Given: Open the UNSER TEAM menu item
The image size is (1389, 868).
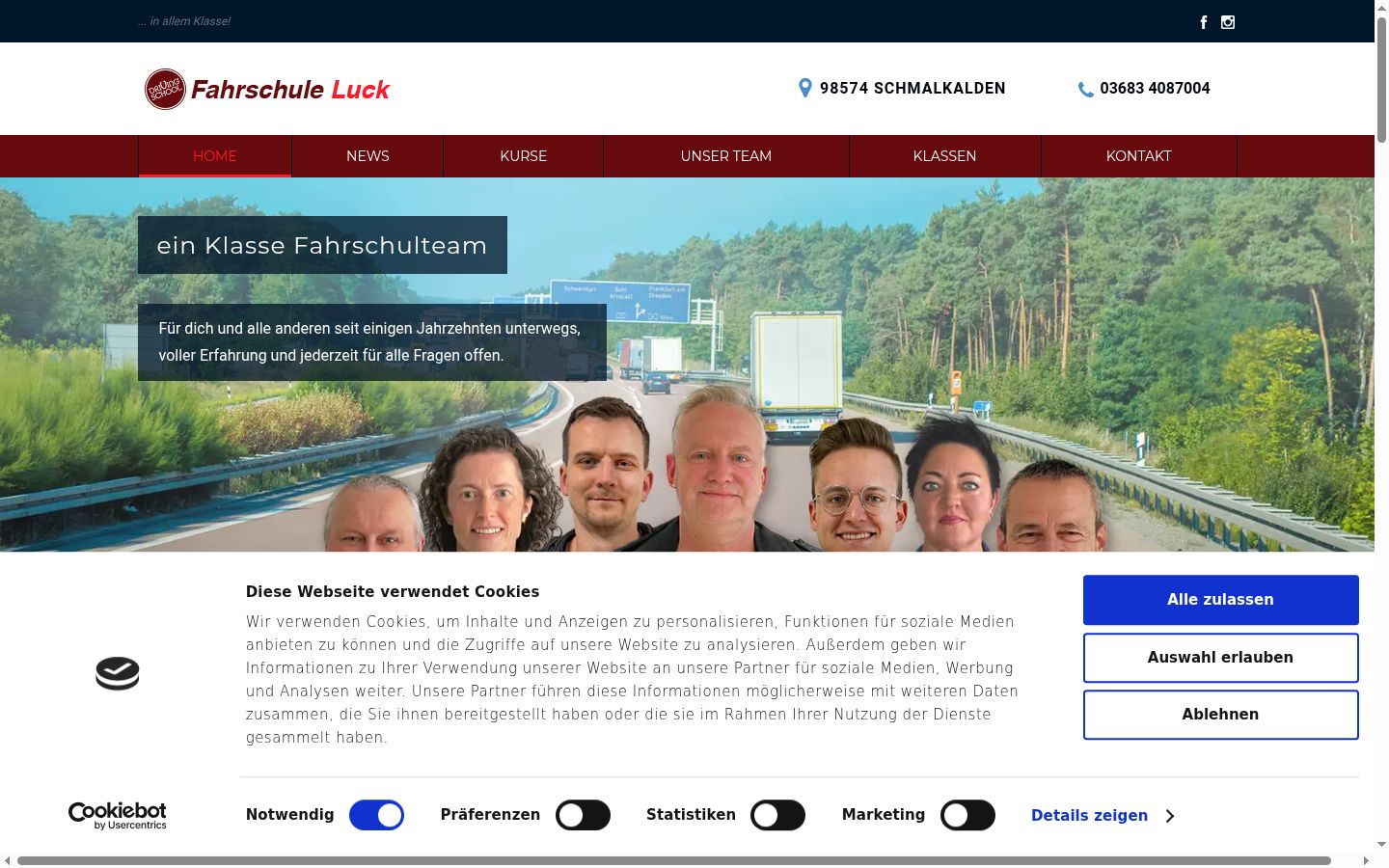Looking at the screenshot, I should coord(726,156).
